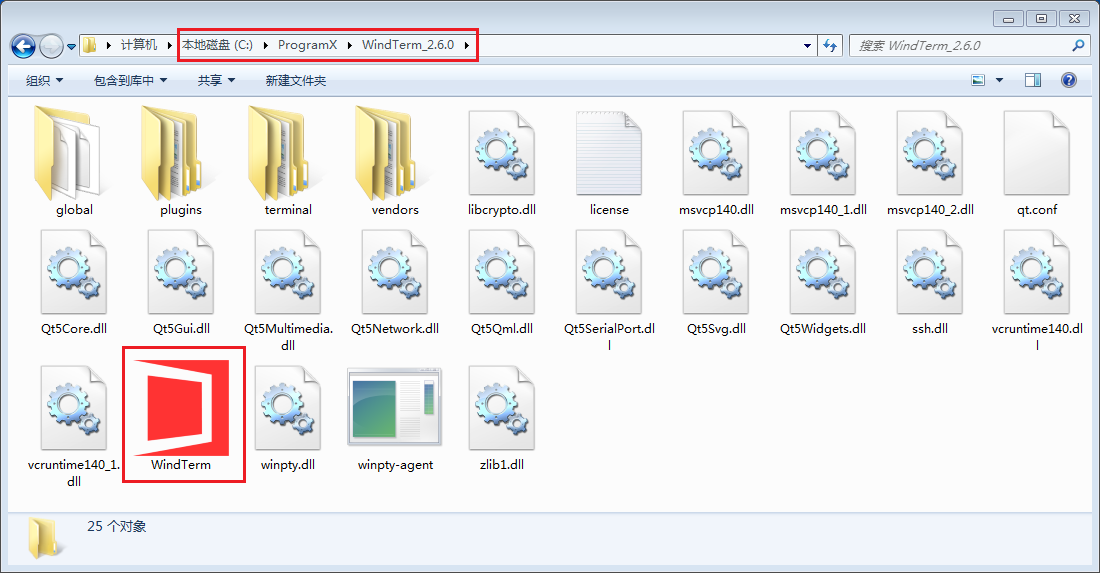The width and height of the screenshot is (1100, 573).
Task: Click the refresh button beside address bar
Action: 829,46
